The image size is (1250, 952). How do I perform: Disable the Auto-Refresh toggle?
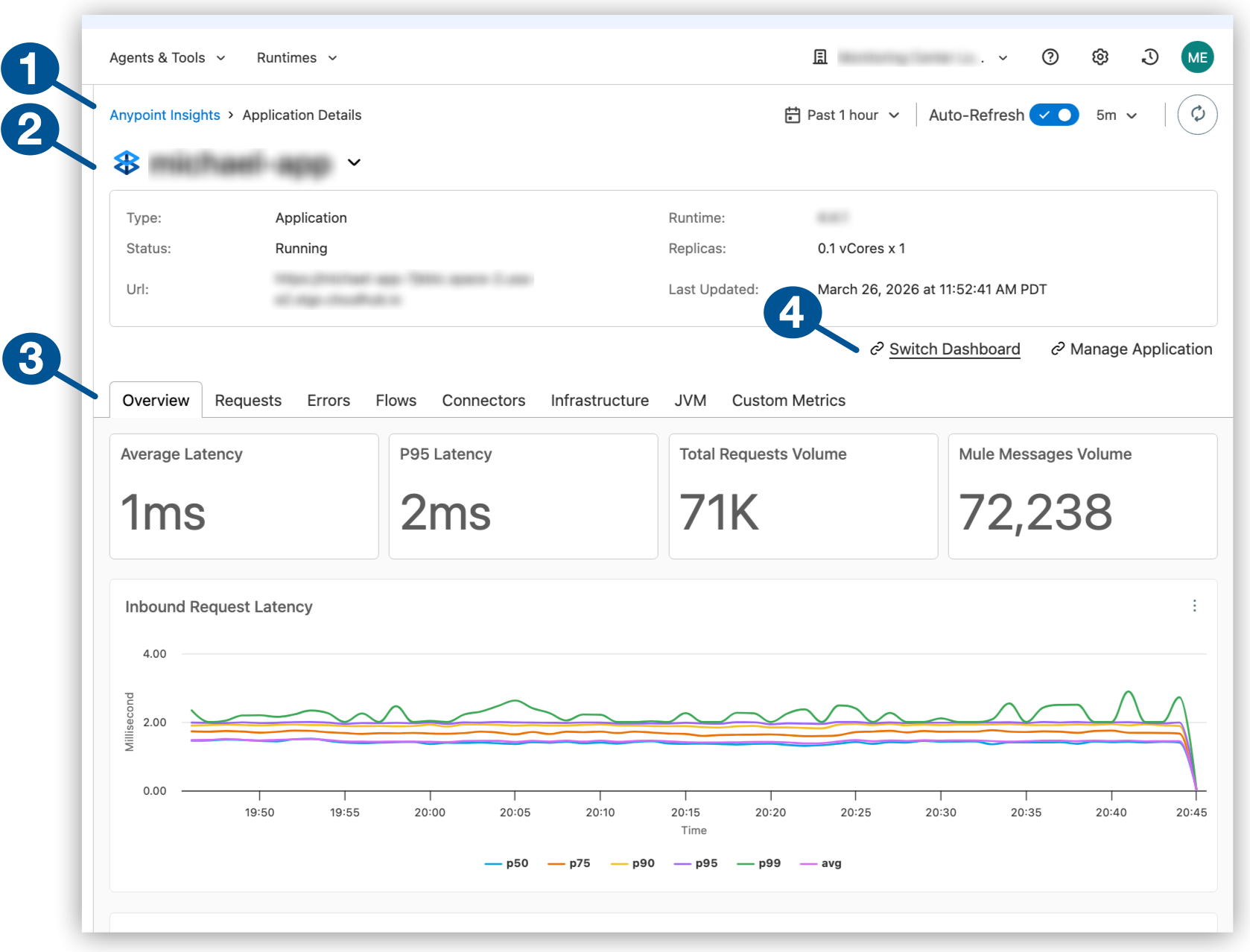tap(1053, 115)
